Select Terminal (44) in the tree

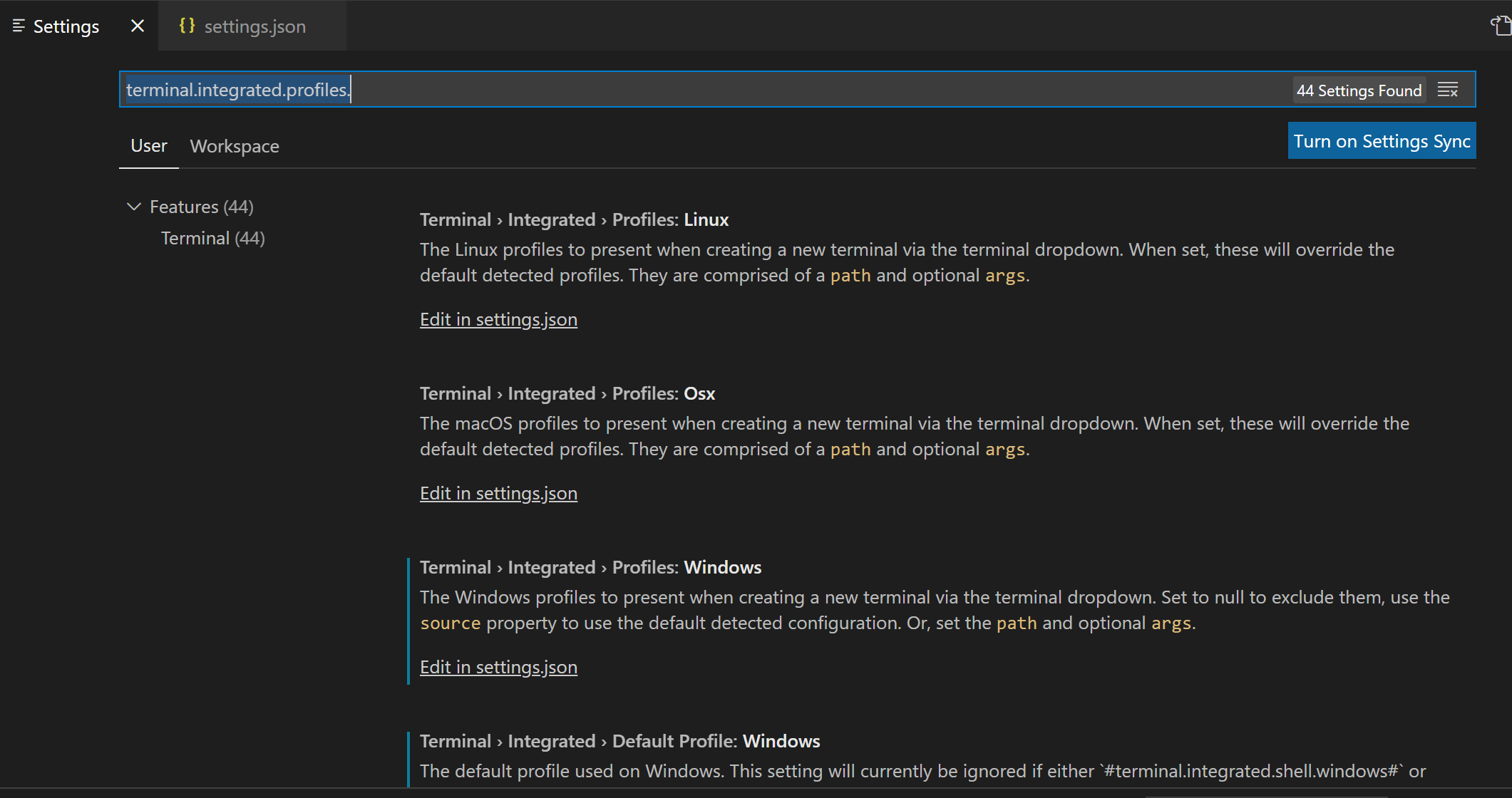click(x=212, y=238)
